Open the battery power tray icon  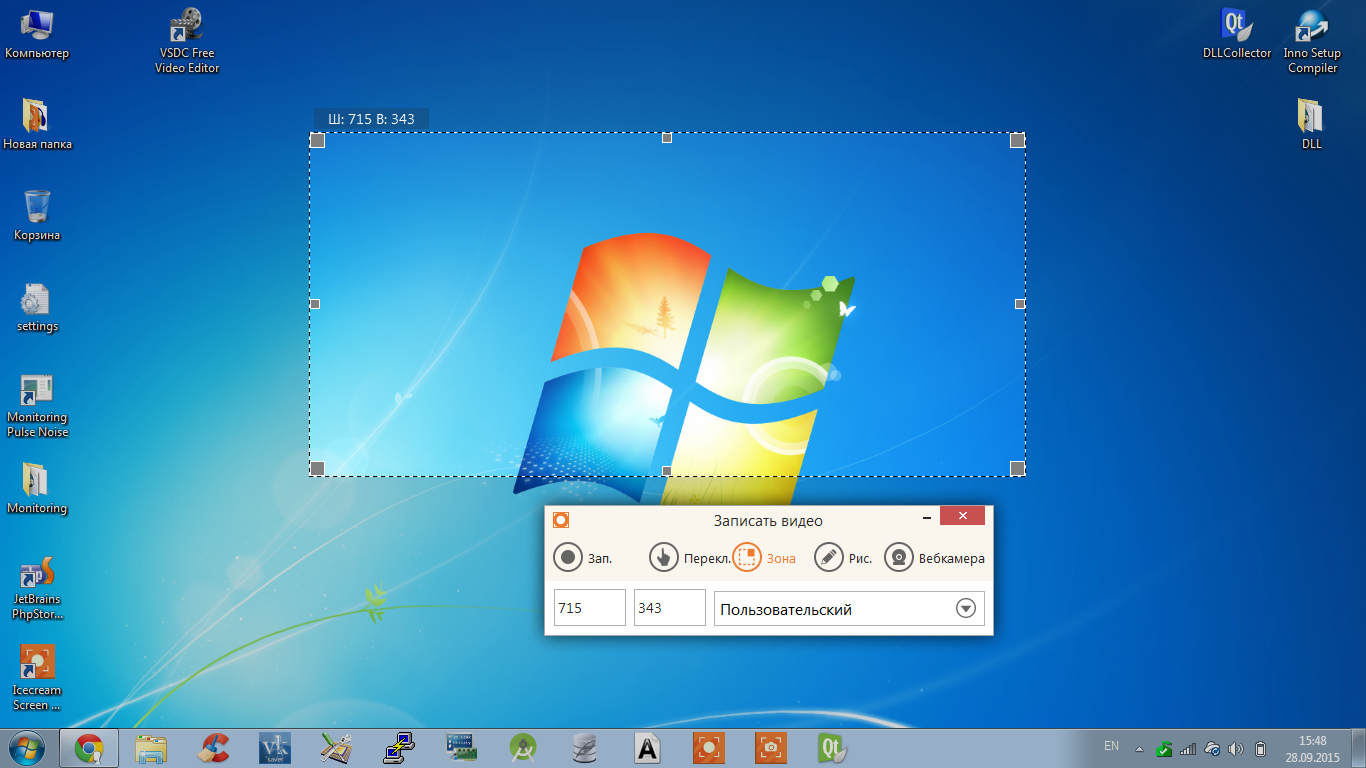1260,748
